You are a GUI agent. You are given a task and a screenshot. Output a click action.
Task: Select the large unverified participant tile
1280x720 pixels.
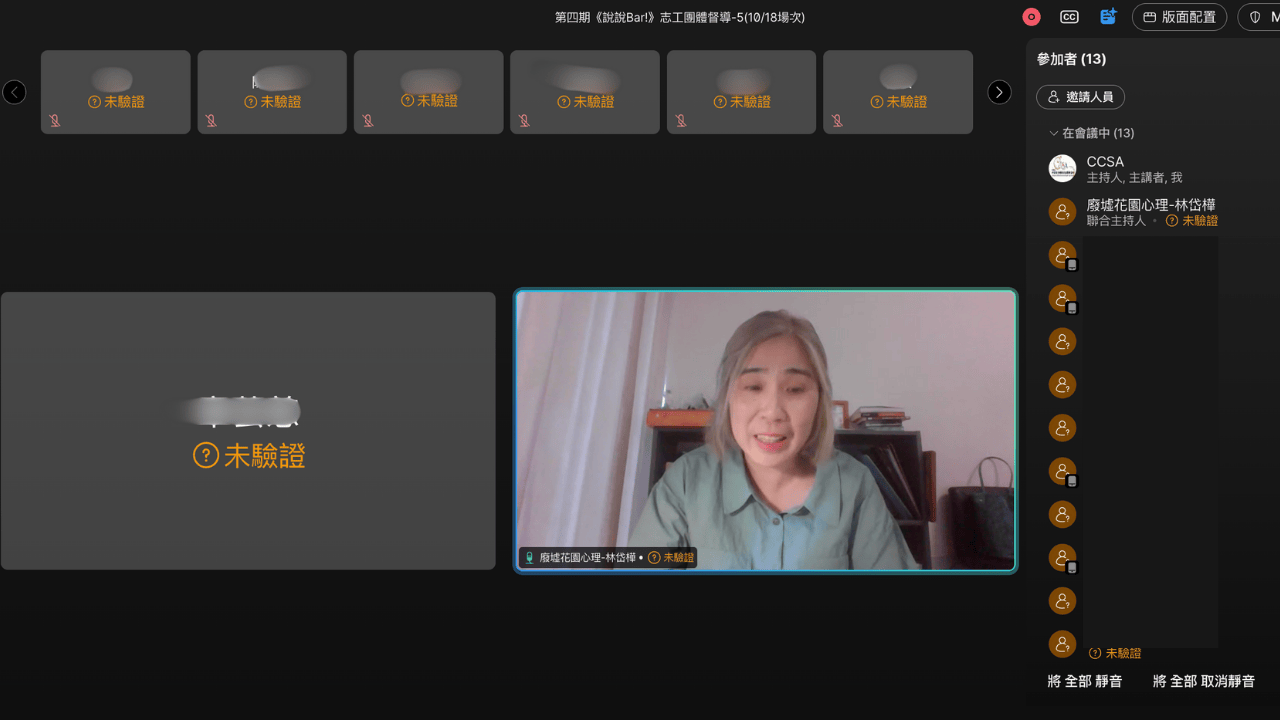click(248, 430)
